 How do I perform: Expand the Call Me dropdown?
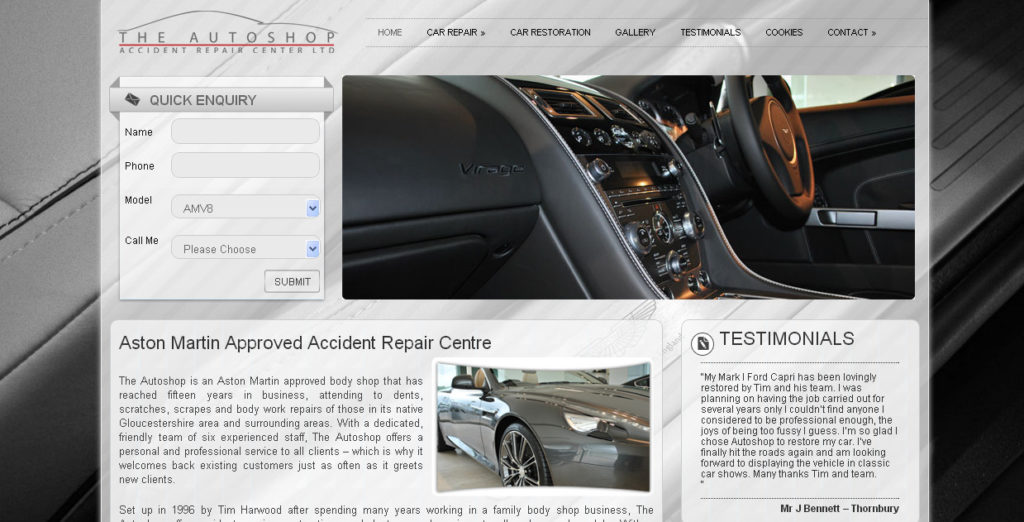(246, 248)
